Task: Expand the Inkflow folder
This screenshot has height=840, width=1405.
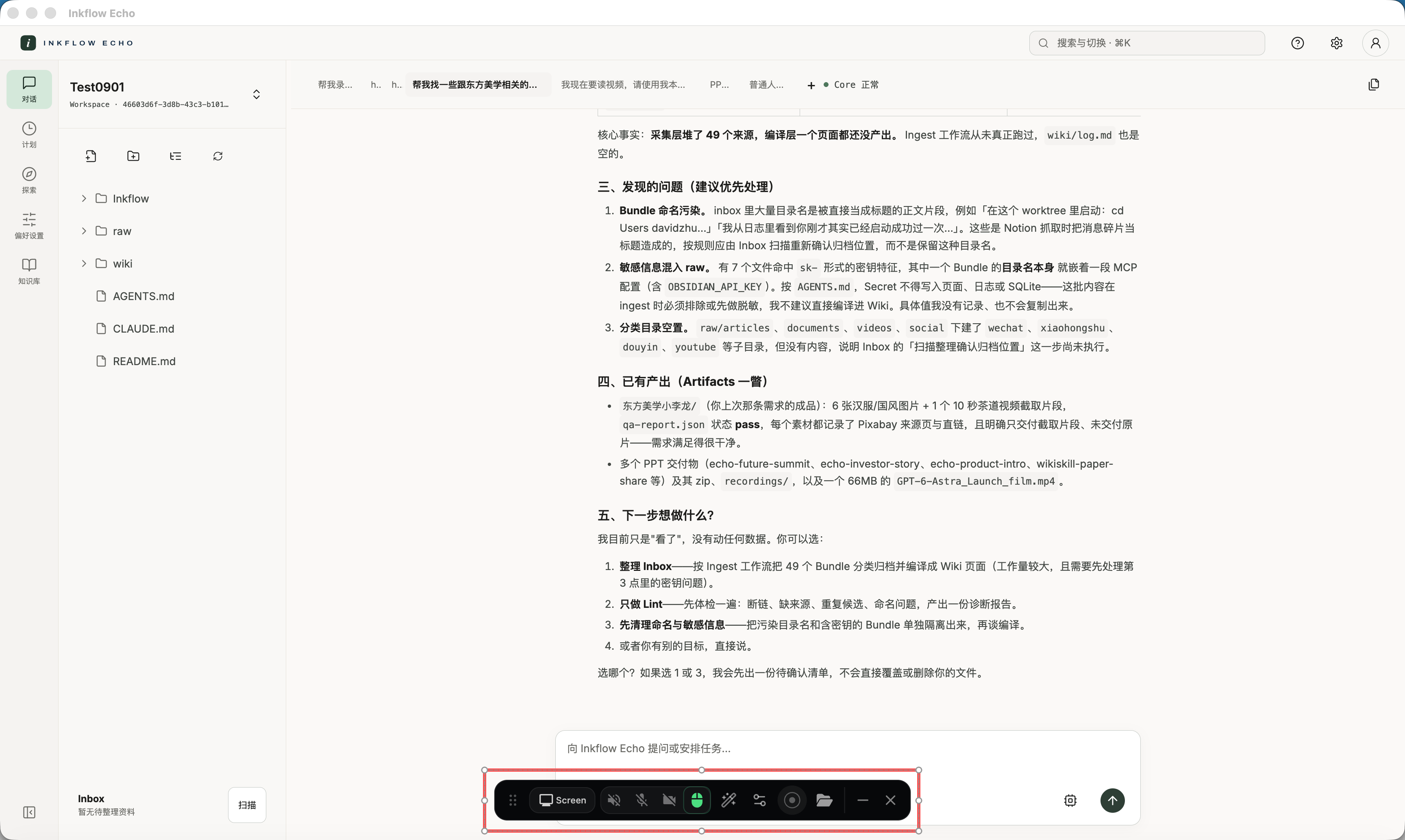Action: [x=84, y=198]
